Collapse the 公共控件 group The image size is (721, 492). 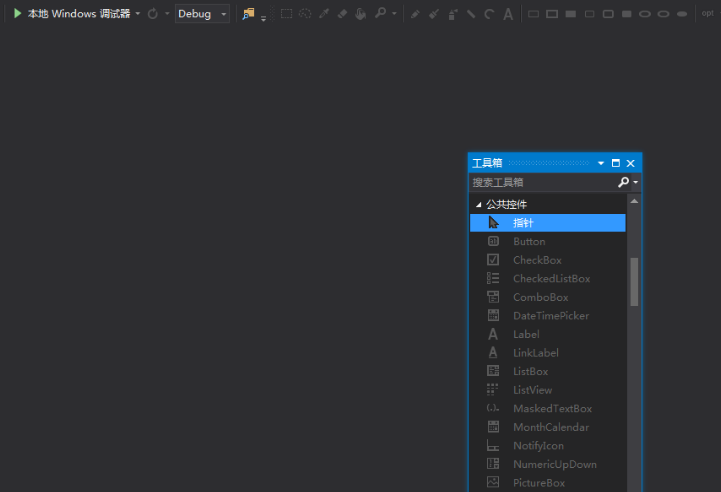(479, 204)
